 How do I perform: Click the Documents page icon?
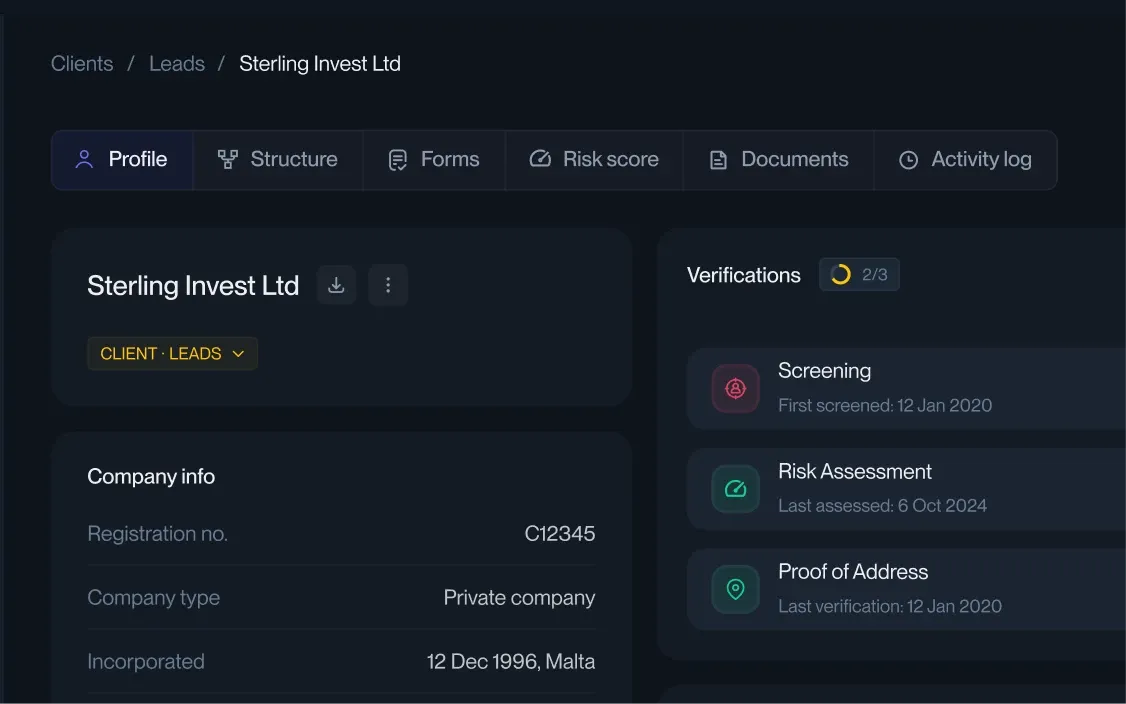[718, 158]
